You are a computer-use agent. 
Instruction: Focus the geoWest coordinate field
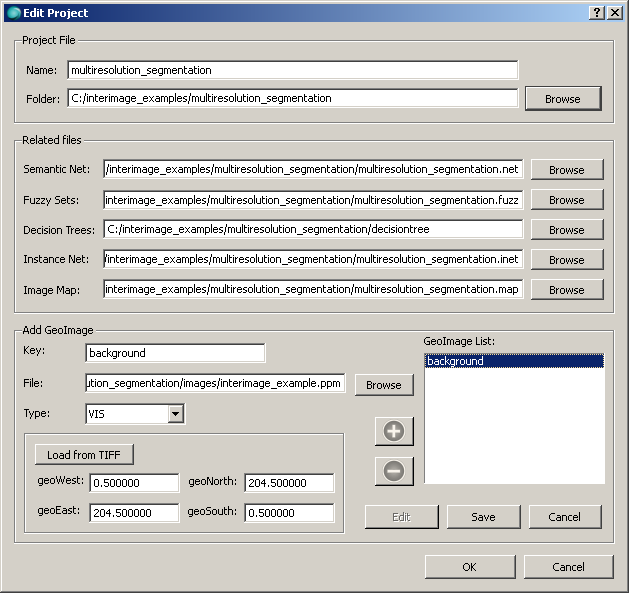(133, 484)
